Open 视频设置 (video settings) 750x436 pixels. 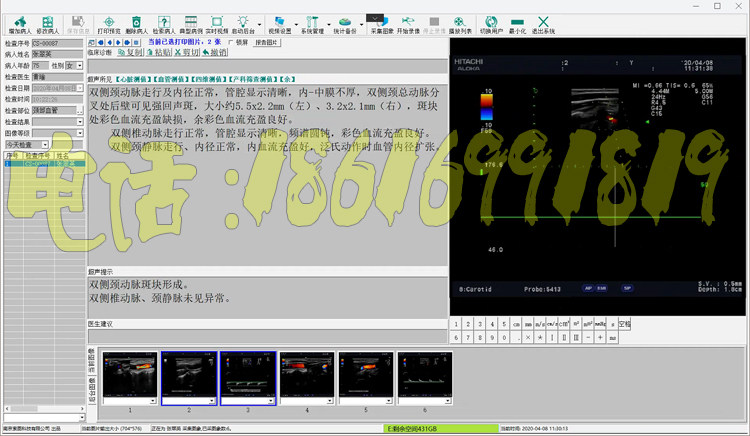[280, 25]
